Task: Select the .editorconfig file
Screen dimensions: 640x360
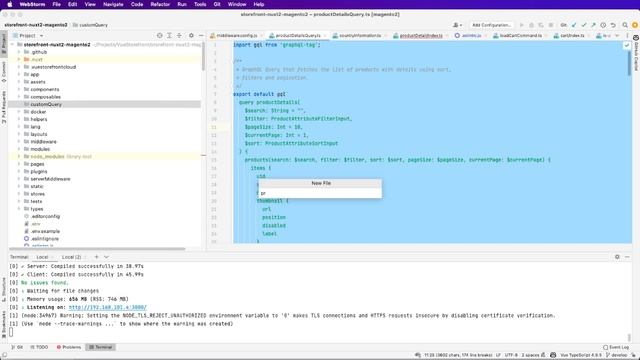Action: pyautogui.click(x=45, y=216)
